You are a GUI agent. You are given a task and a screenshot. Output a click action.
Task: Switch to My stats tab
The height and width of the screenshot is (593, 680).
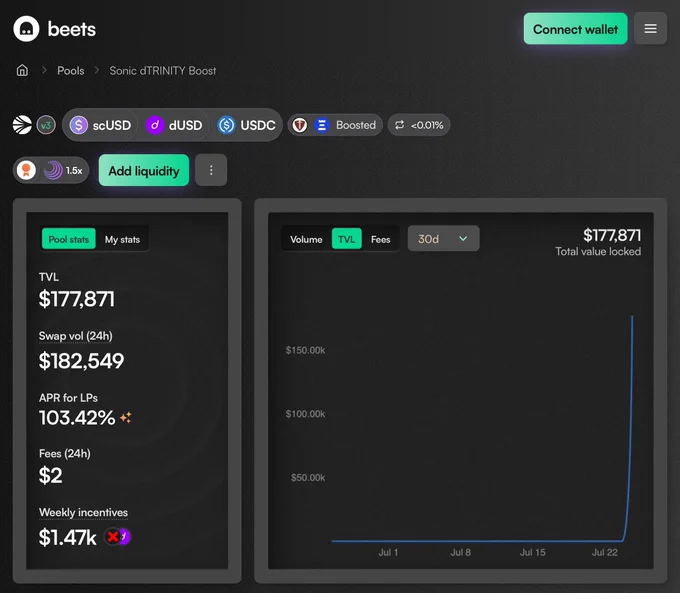tap(122, 239)
